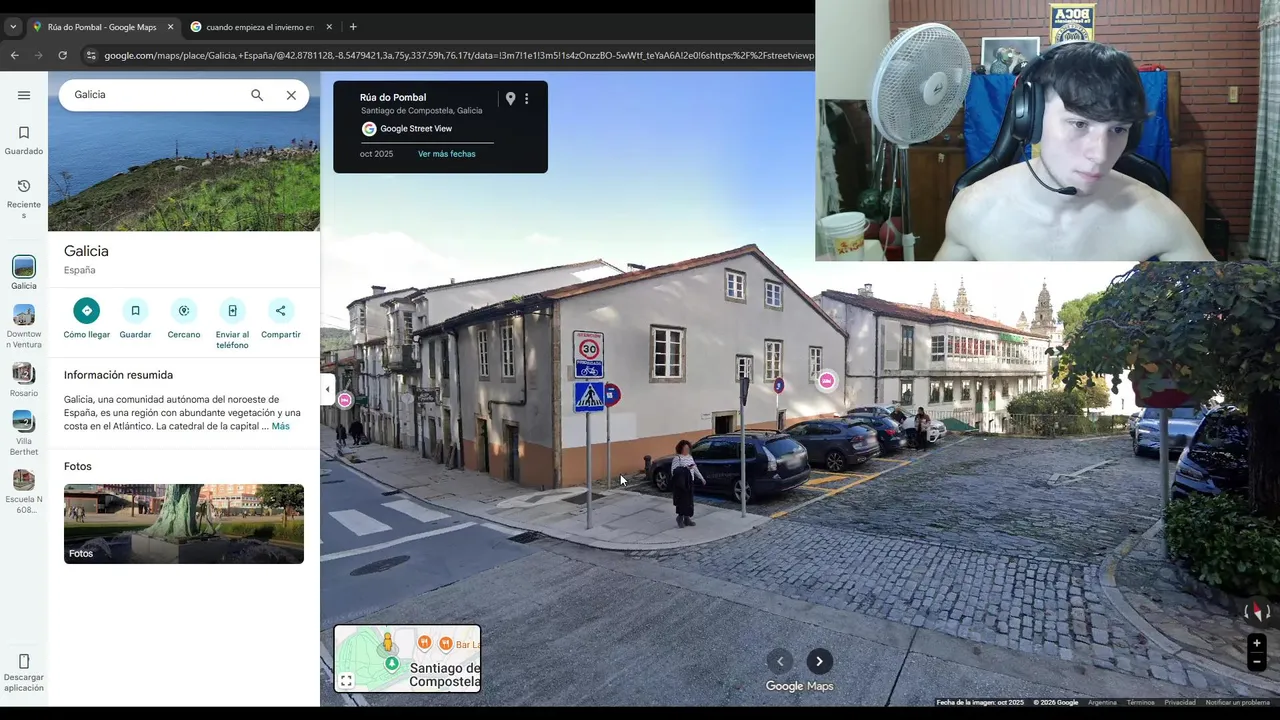Click the site info icon in address bar
Screen dimensions: 1280x720
(x=91, y=56)
